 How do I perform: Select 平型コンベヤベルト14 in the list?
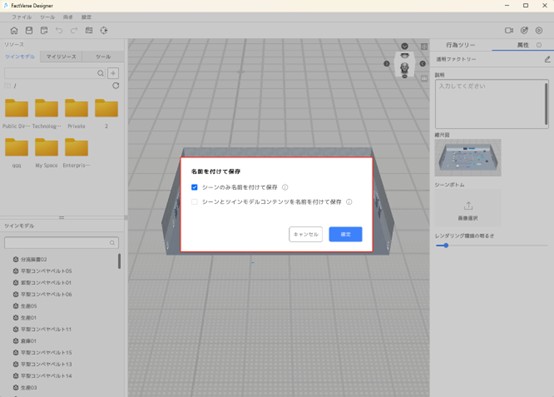(x=46, y=376)
